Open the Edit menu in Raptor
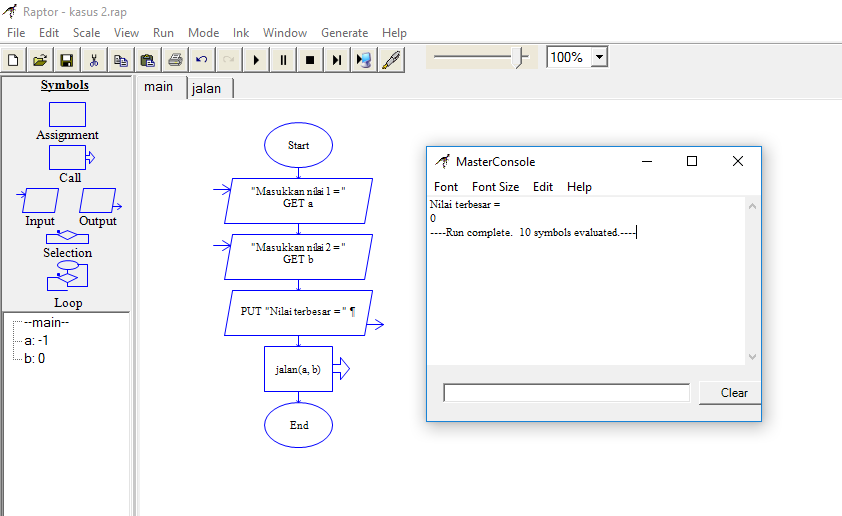The height and width of the screenshot is (516, 842). coord(49,33)
